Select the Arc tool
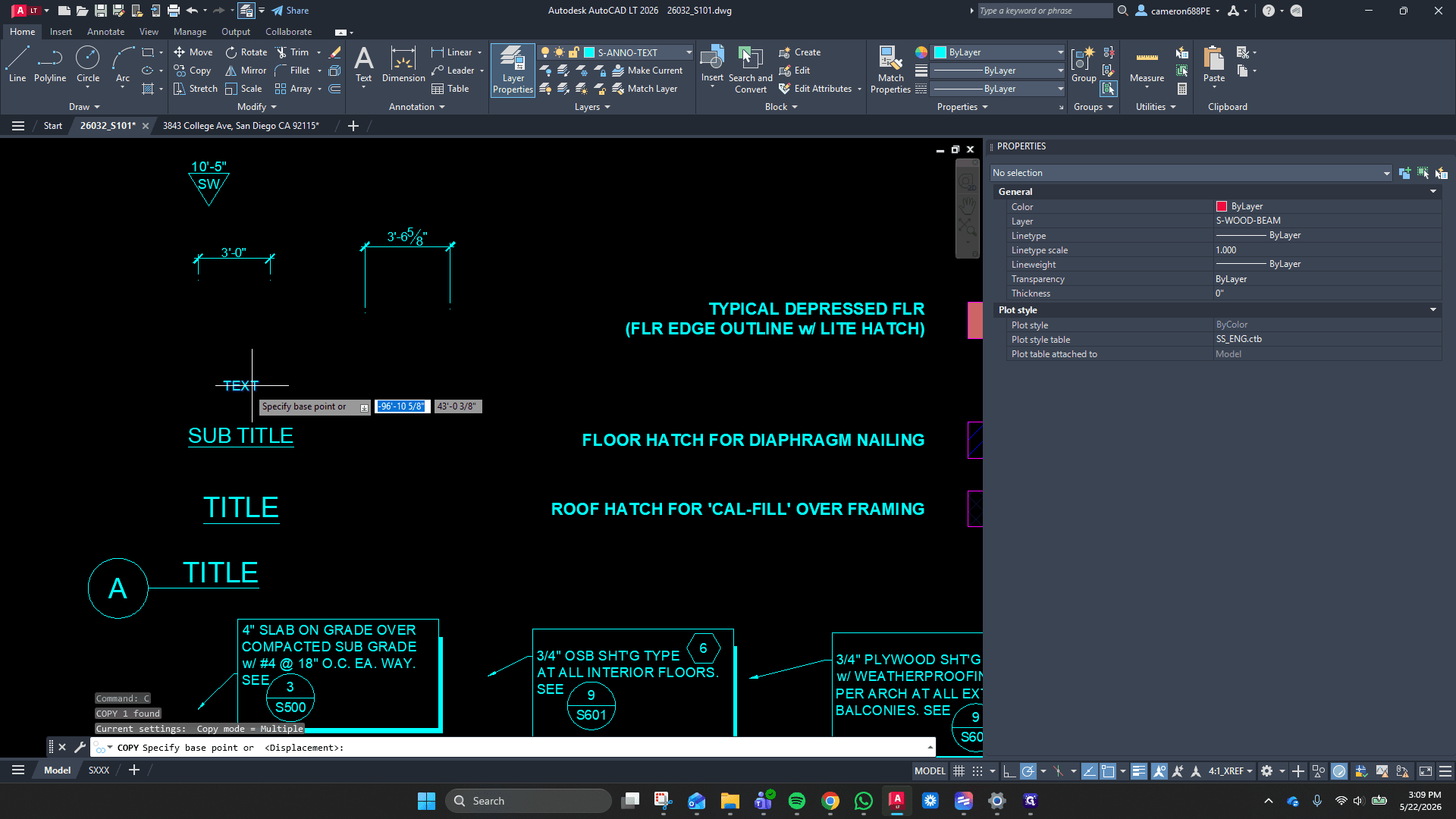 point(123,64)
